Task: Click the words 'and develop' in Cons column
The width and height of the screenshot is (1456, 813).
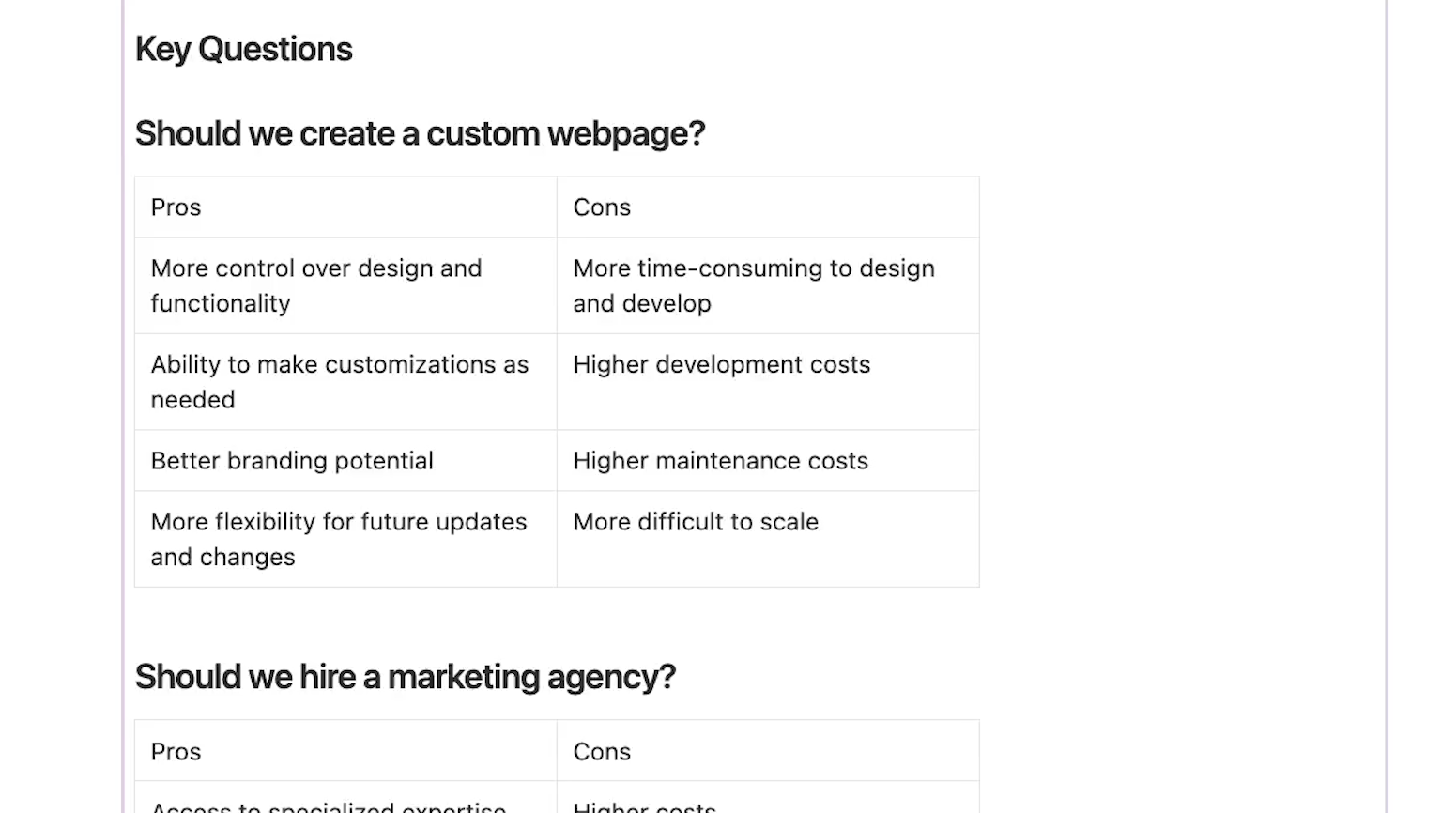Action: 642,303
